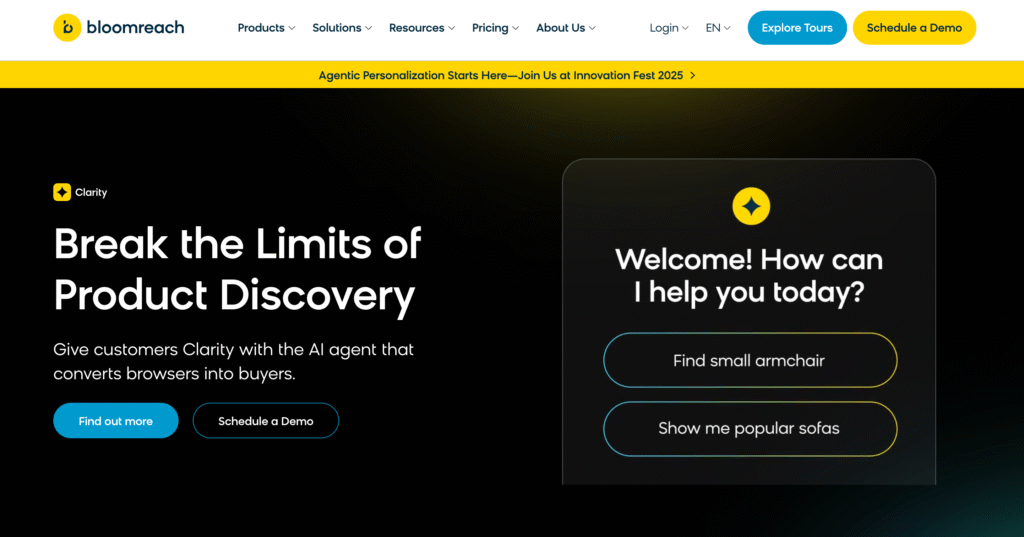
Task: Click the yellow Schedule a Demo header button
Action: [914, 28]
